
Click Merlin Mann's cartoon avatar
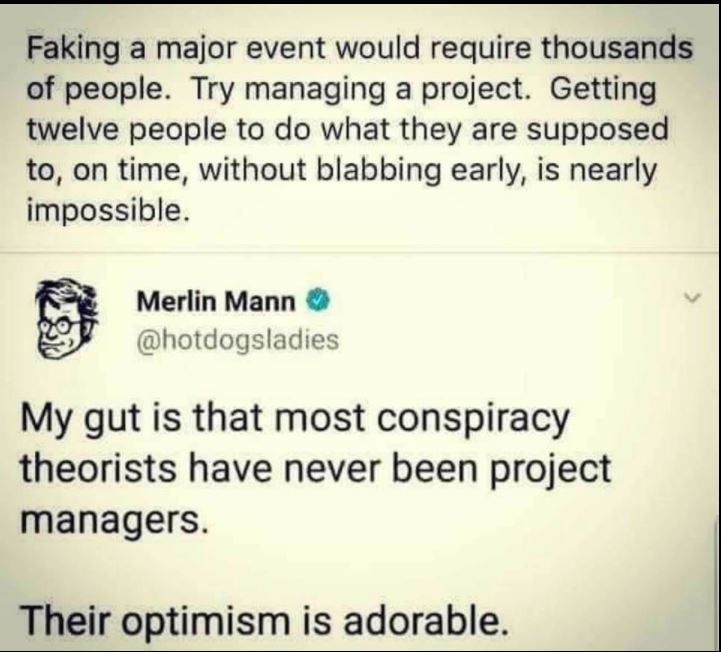[64, 316]
